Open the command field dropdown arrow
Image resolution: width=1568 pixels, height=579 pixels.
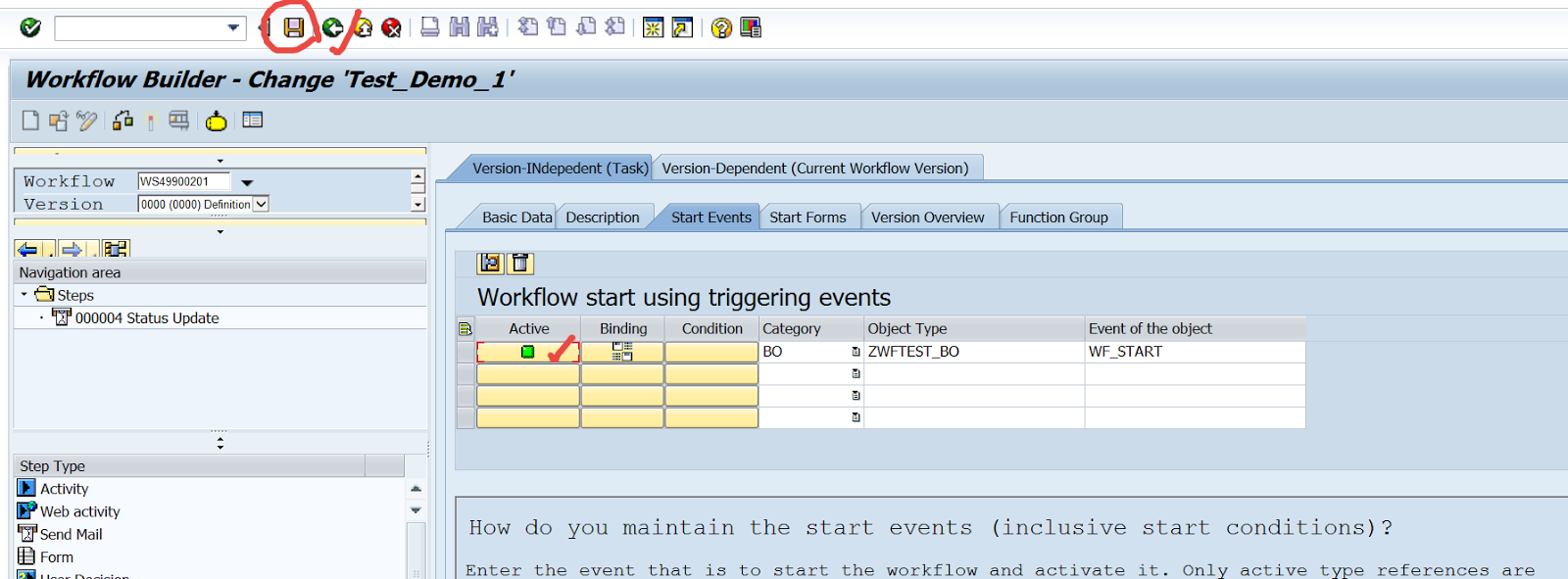(233, 27)
